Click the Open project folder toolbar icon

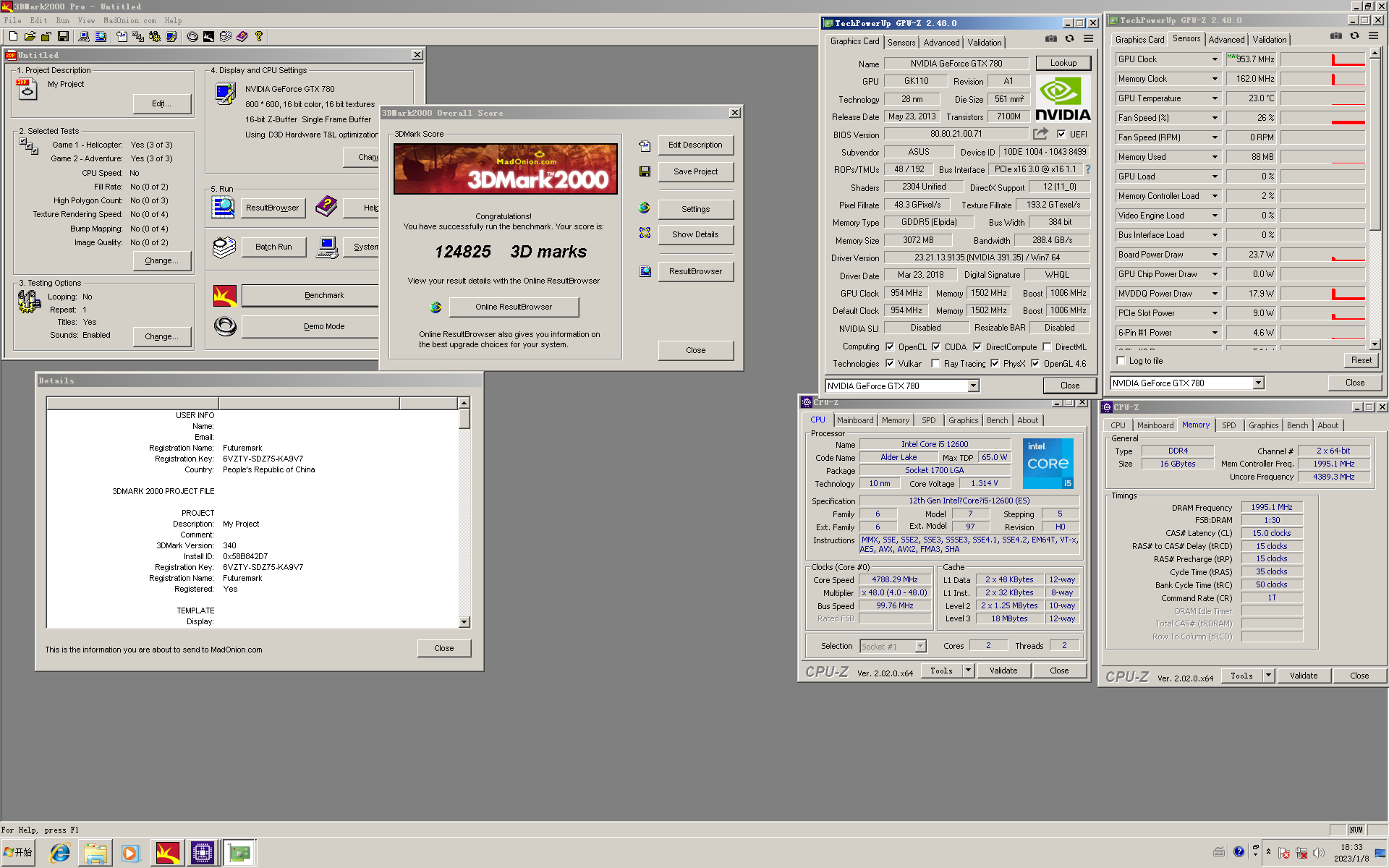[x=30, y=36]
